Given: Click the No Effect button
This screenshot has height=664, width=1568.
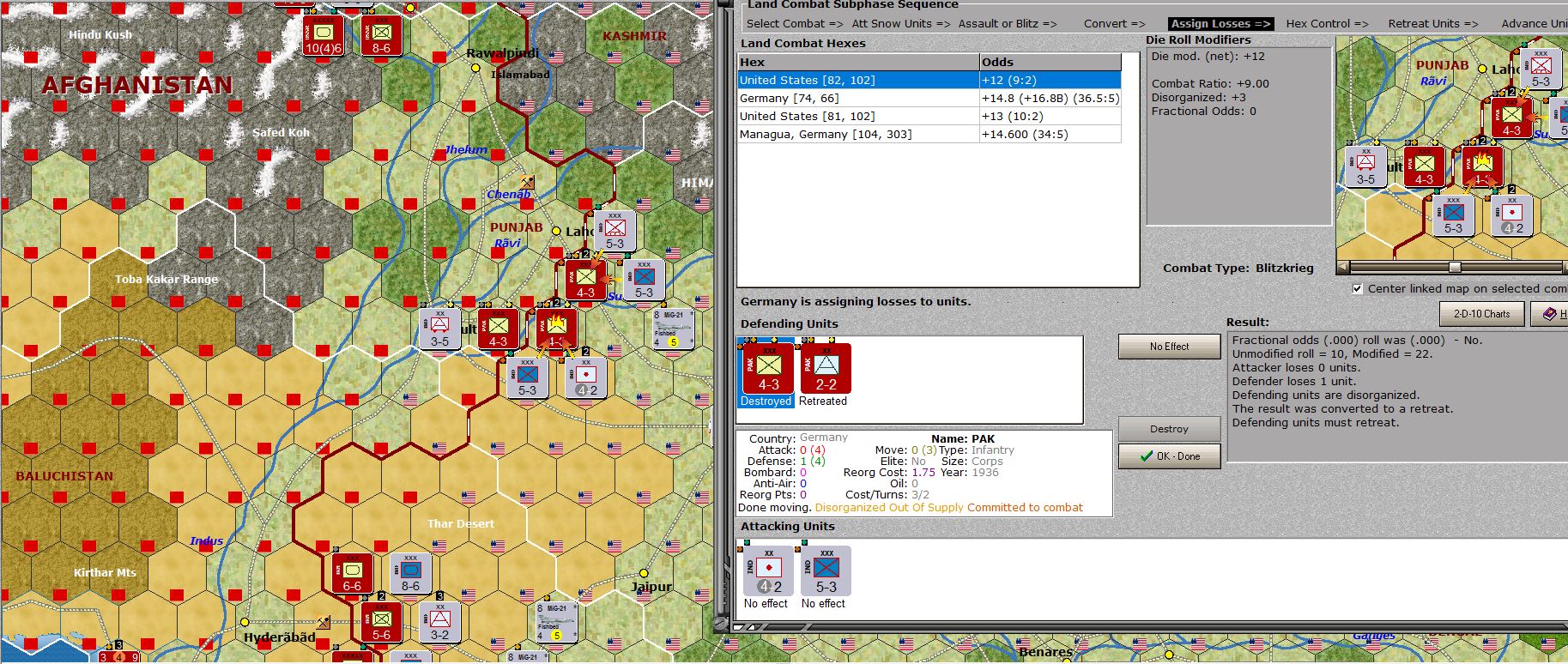Looking at the screenshot, I should pyautogui.click(x=1169, y=347).
